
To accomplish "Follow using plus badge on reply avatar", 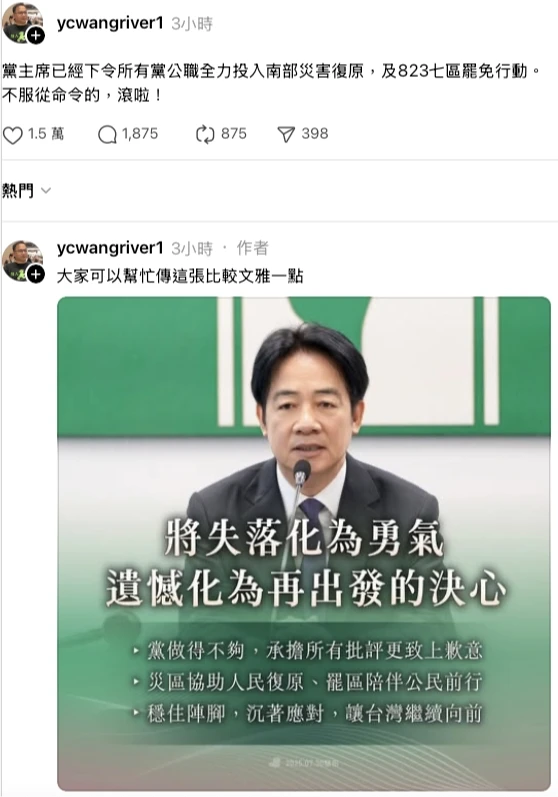I will [36, 274].
